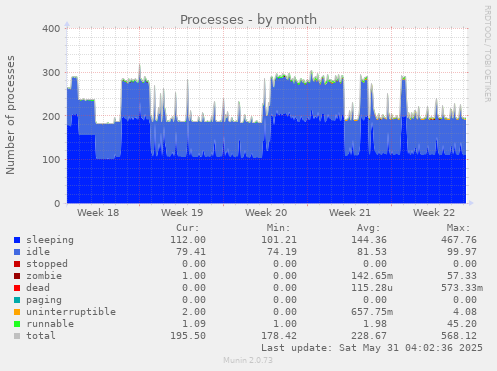
Task: Click the 'total' legend label
Action: [41, 336]
